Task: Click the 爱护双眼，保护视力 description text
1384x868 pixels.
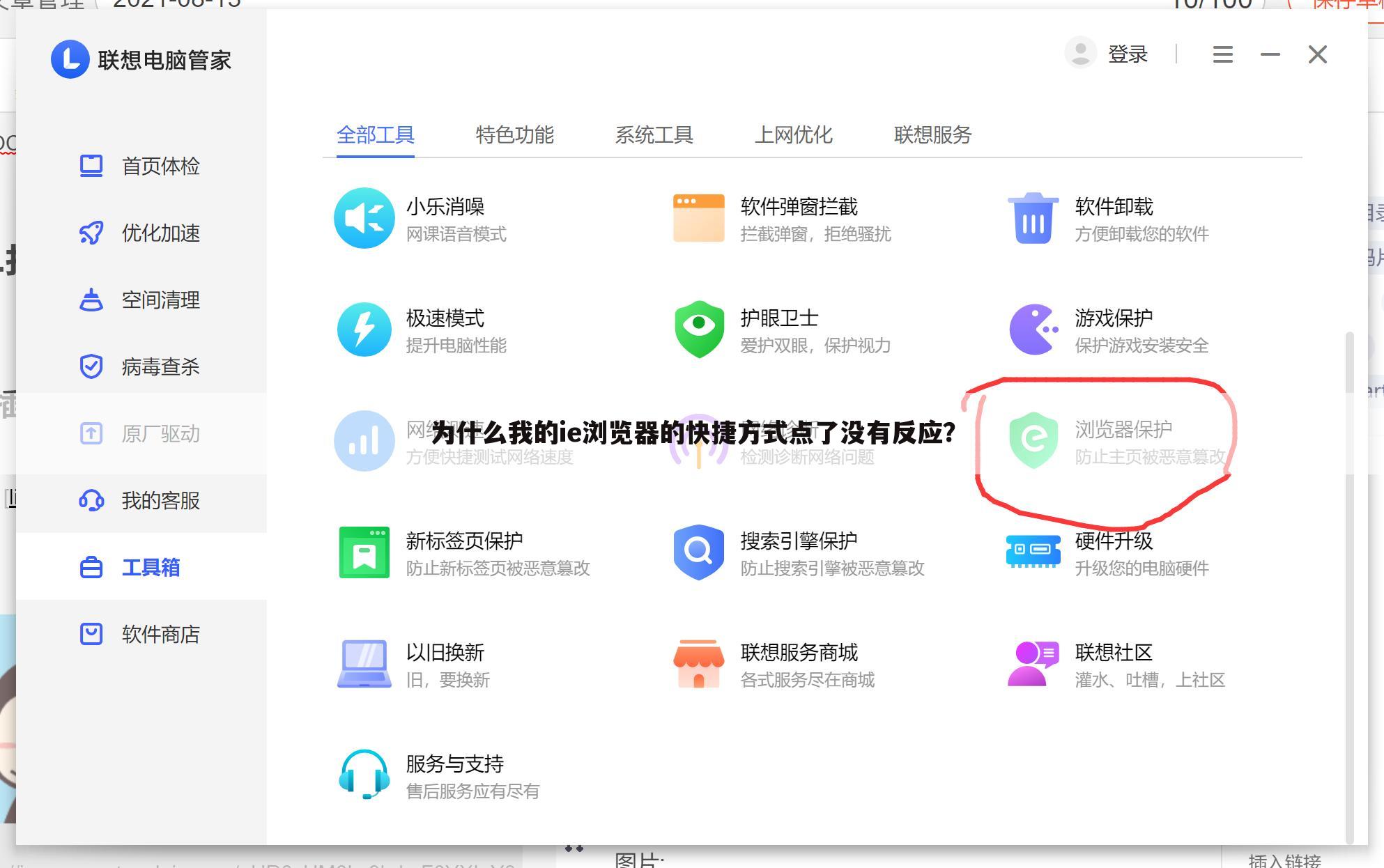Action: tap(816, 346)
